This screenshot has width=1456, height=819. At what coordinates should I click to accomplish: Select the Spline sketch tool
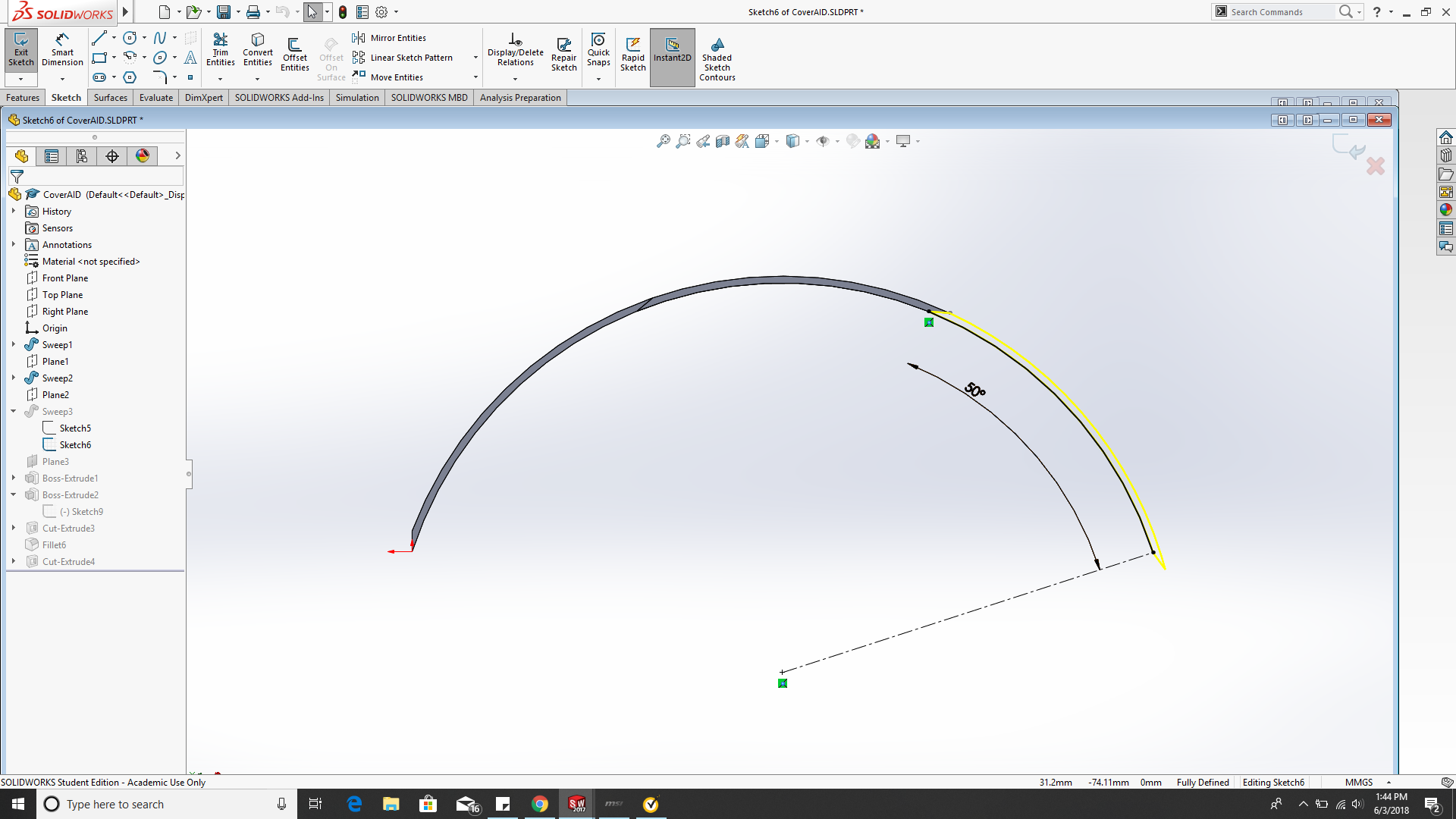click(x=160, y=38)
